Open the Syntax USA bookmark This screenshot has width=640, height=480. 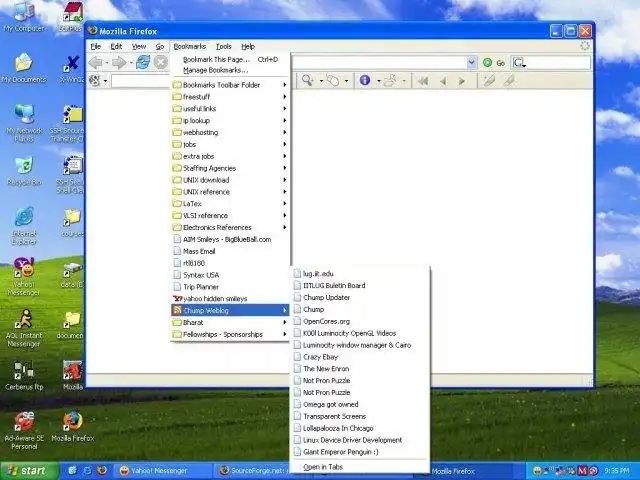click(231, 275)
